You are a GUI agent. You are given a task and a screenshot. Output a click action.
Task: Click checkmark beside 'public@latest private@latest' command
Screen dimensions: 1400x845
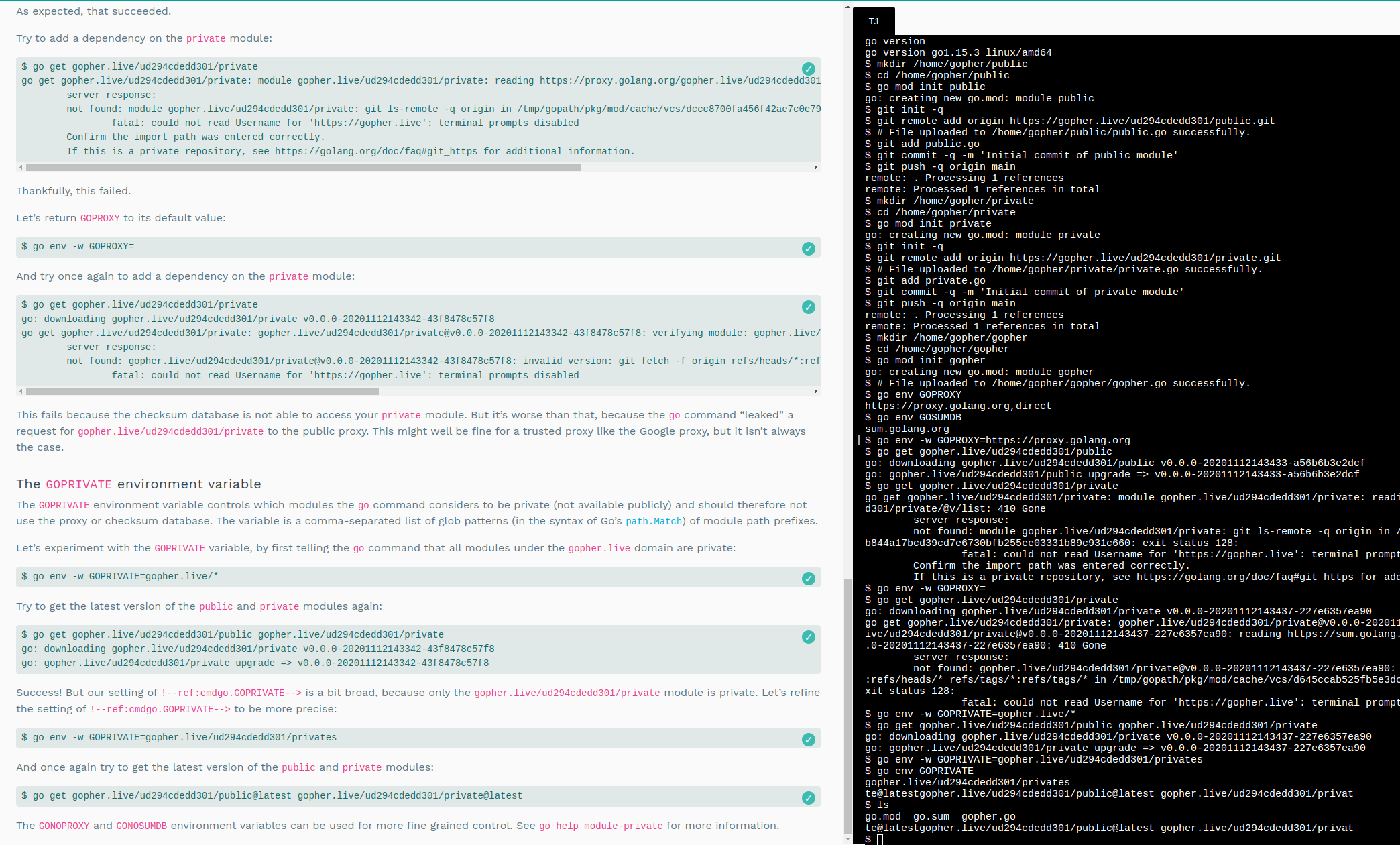tap(809, 798)
